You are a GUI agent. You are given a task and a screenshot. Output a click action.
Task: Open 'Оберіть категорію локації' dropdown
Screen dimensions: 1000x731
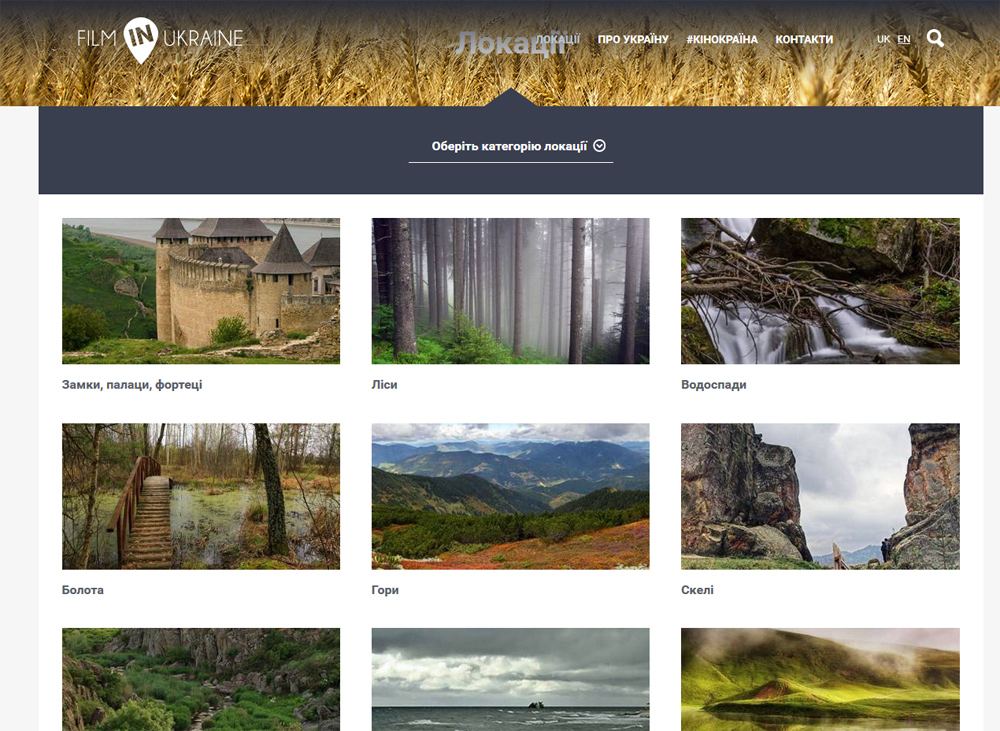[x=511, y=147]
